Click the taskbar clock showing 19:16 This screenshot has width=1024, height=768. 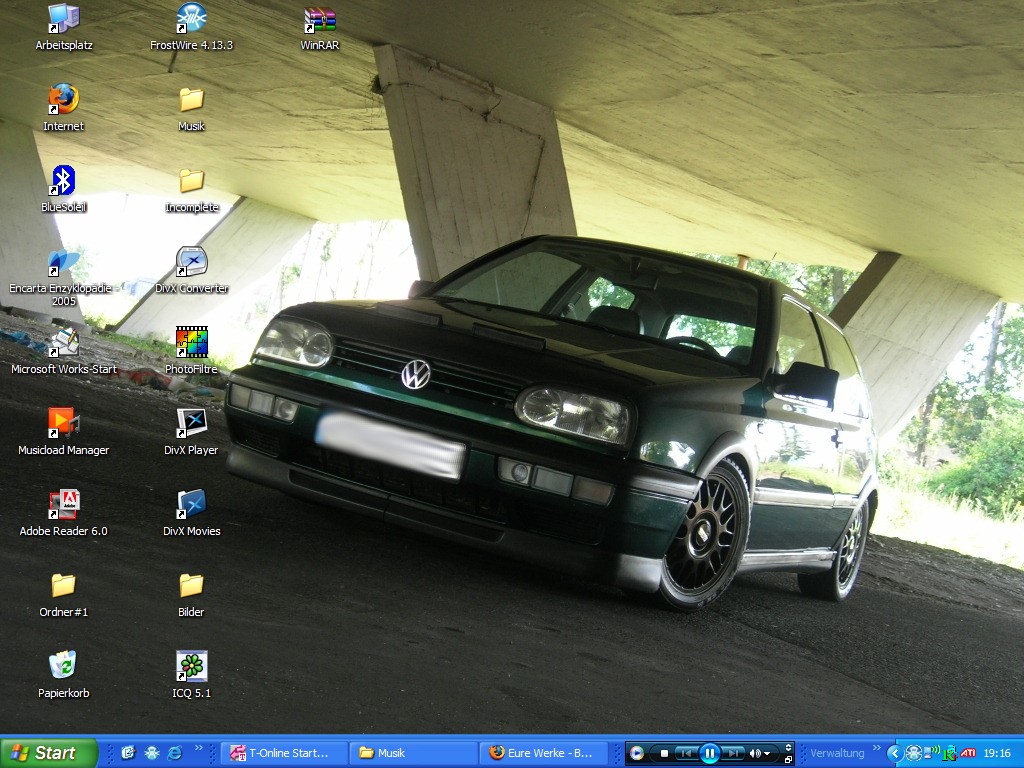click(x=997, y=754)
